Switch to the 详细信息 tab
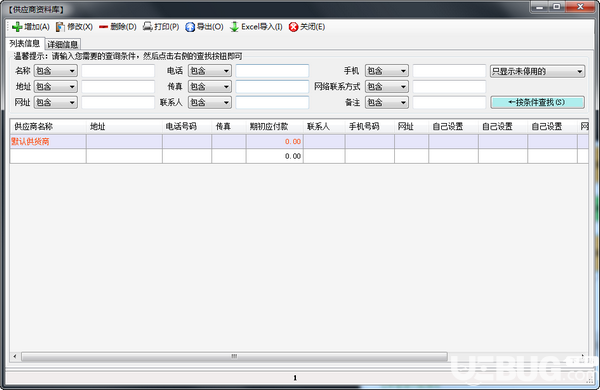The width and height of the screenshot is (600, 390). tap(63, 44)
